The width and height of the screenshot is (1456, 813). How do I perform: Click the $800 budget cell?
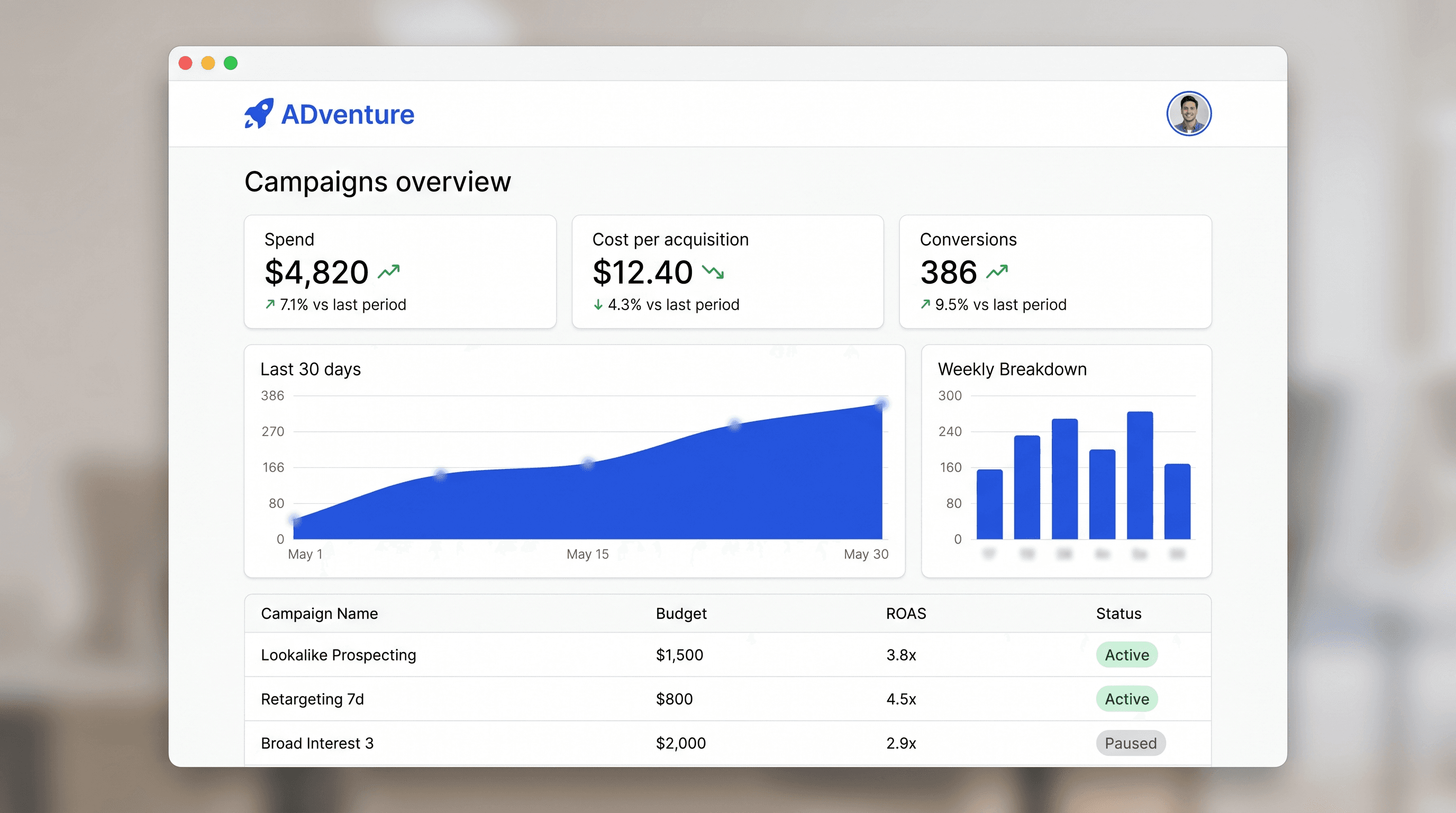675,699
